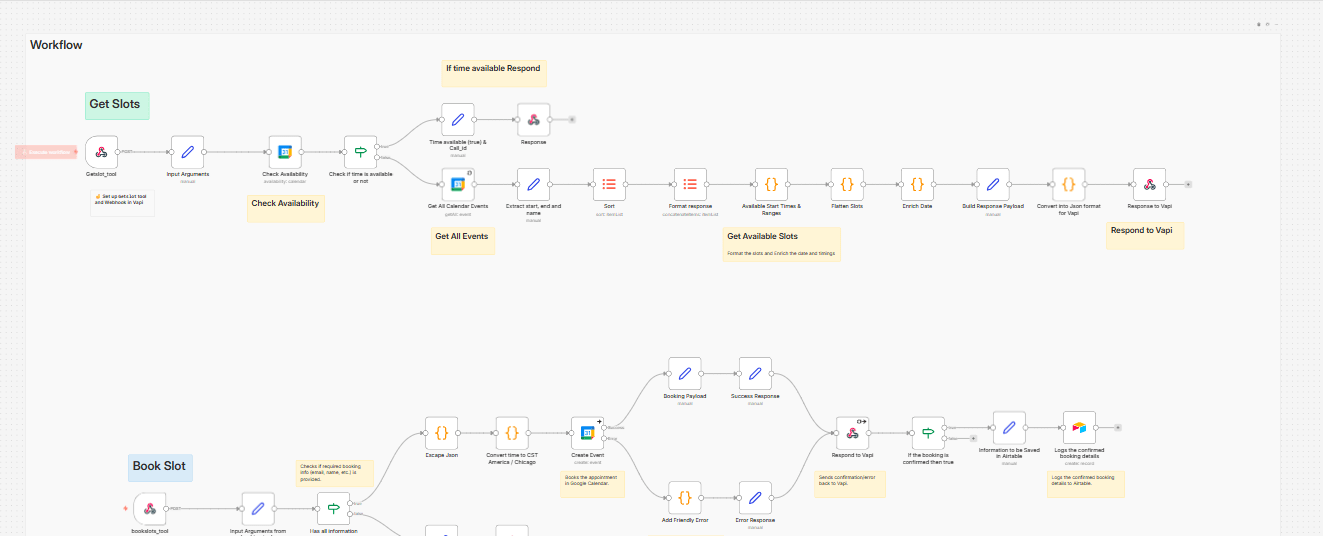
Task: Select the green Get Slots sticky note
Action: tap(117, 105)
